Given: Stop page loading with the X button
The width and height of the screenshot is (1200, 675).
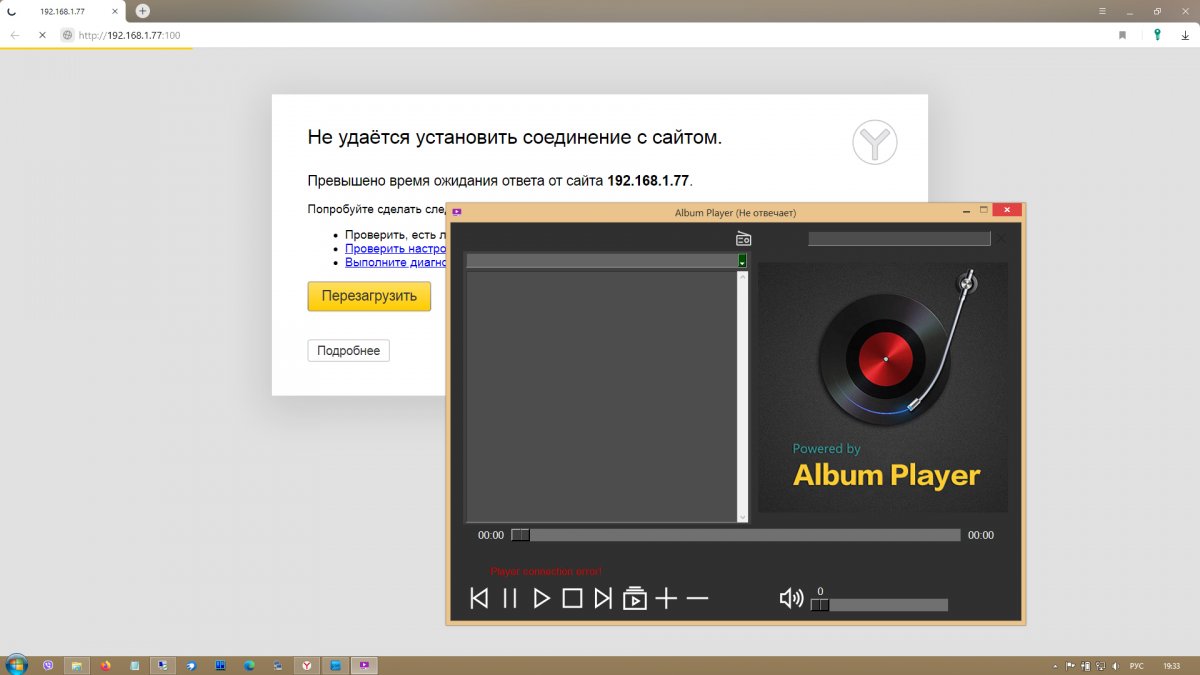Looking at the screenshot, I should [41, 35].
